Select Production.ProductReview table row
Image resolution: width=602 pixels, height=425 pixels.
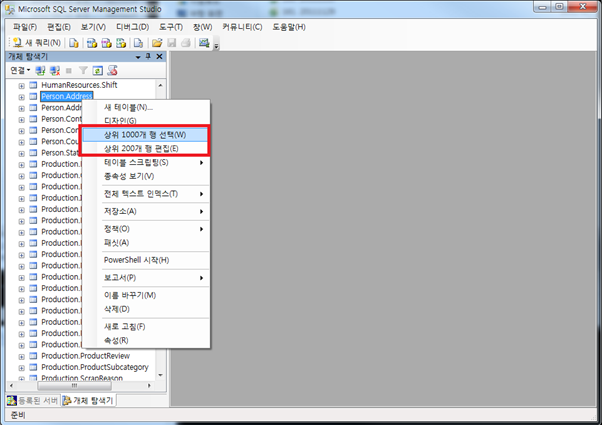point(85,356)
